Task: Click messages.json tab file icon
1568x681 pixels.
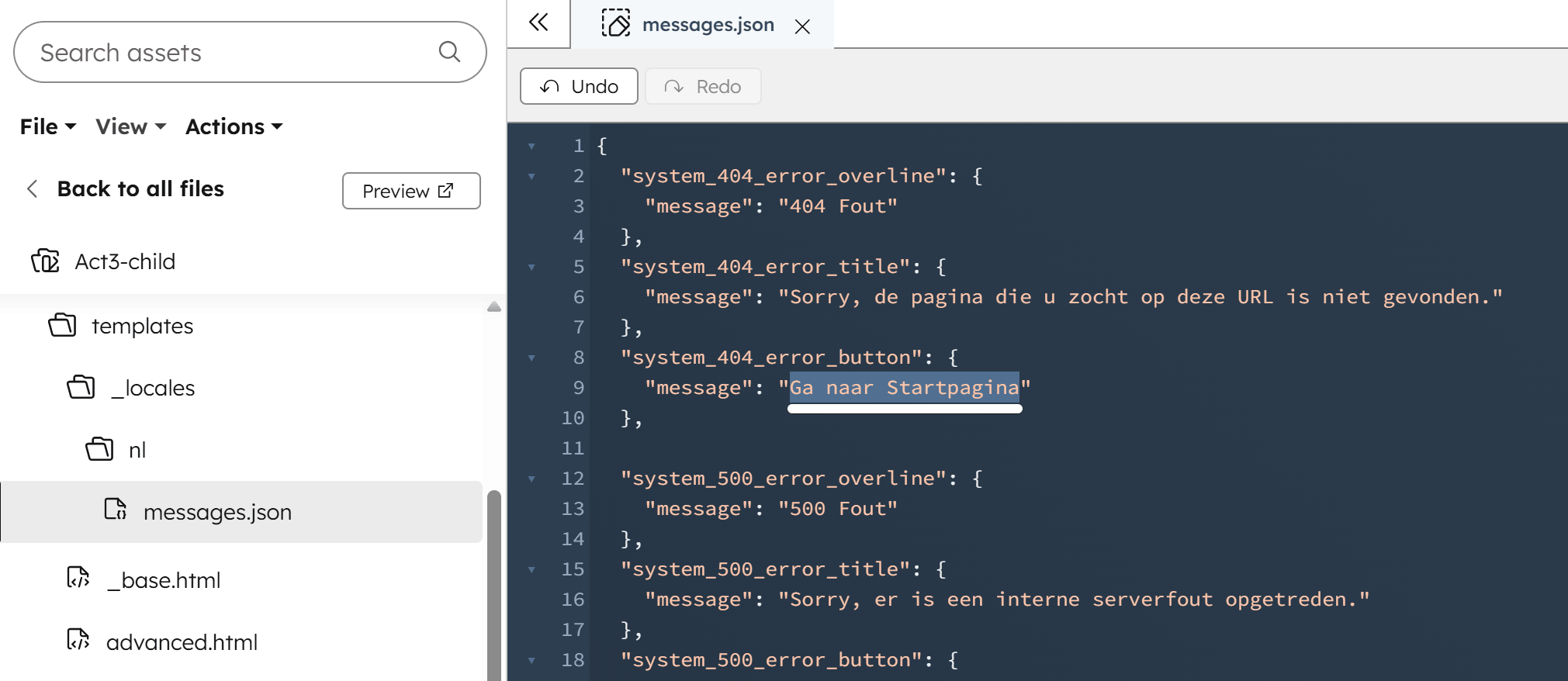Action: (x=616, y=23)
